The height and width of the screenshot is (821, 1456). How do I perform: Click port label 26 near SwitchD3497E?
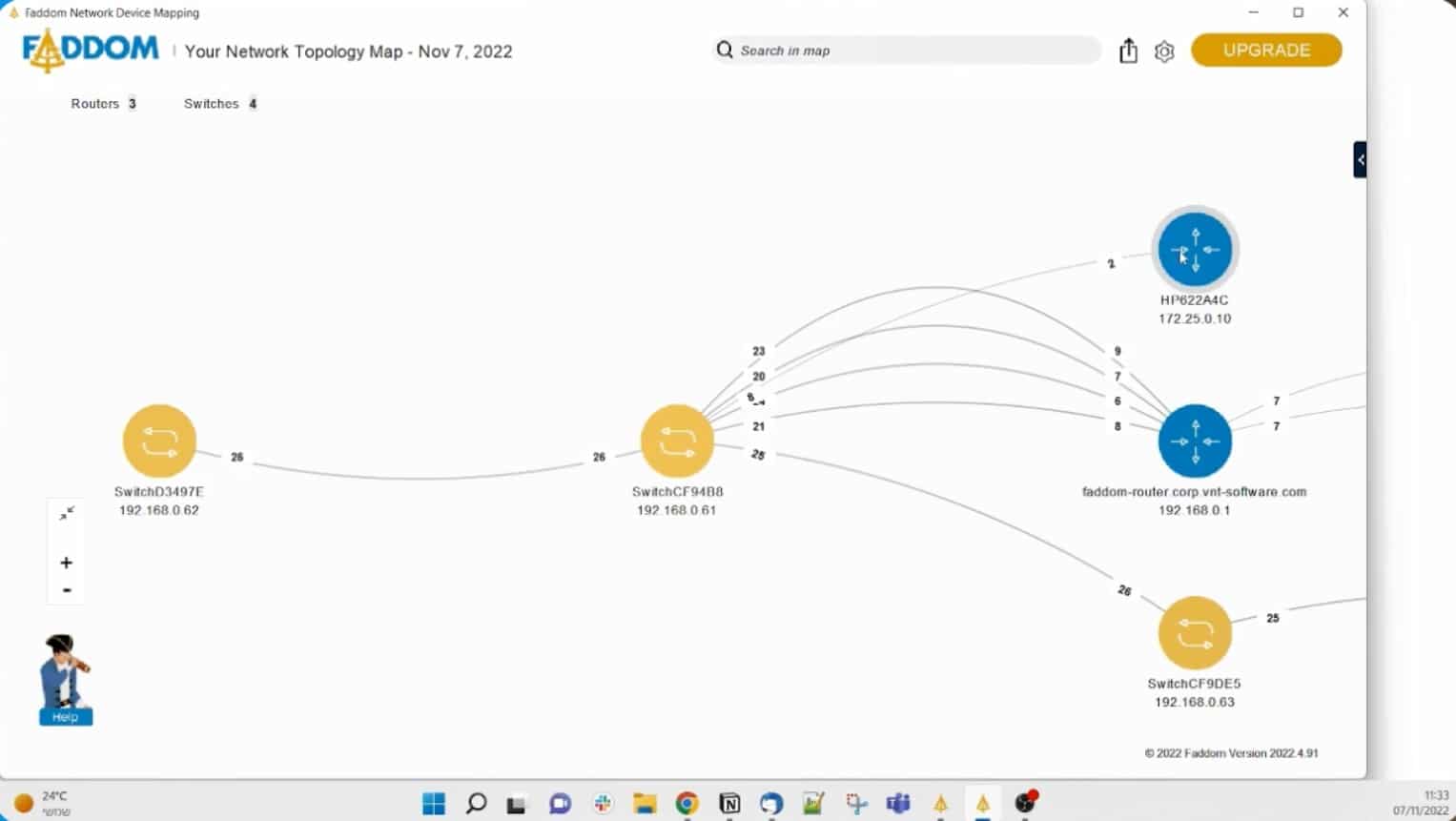point(237,457)
